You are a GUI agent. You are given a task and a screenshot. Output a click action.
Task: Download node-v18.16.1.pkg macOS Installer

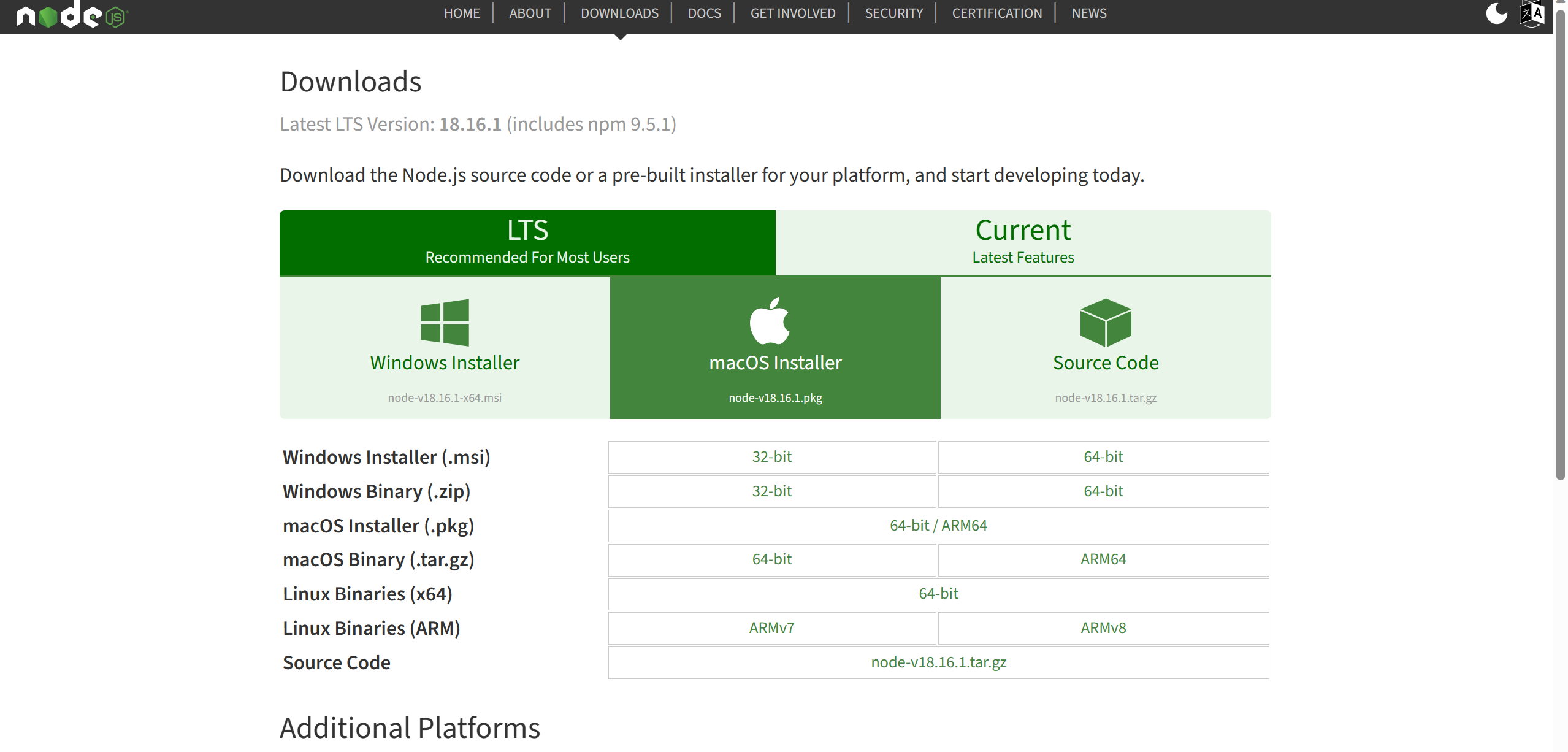click(x=775, y=348)
